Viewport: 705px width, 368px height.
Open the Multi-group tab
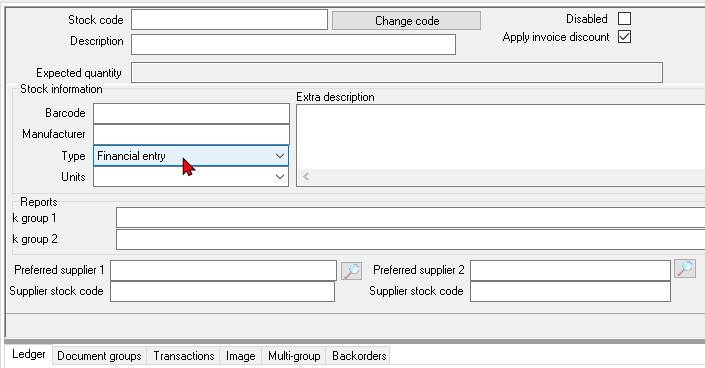pyautogui.click(x=294, y=356)
